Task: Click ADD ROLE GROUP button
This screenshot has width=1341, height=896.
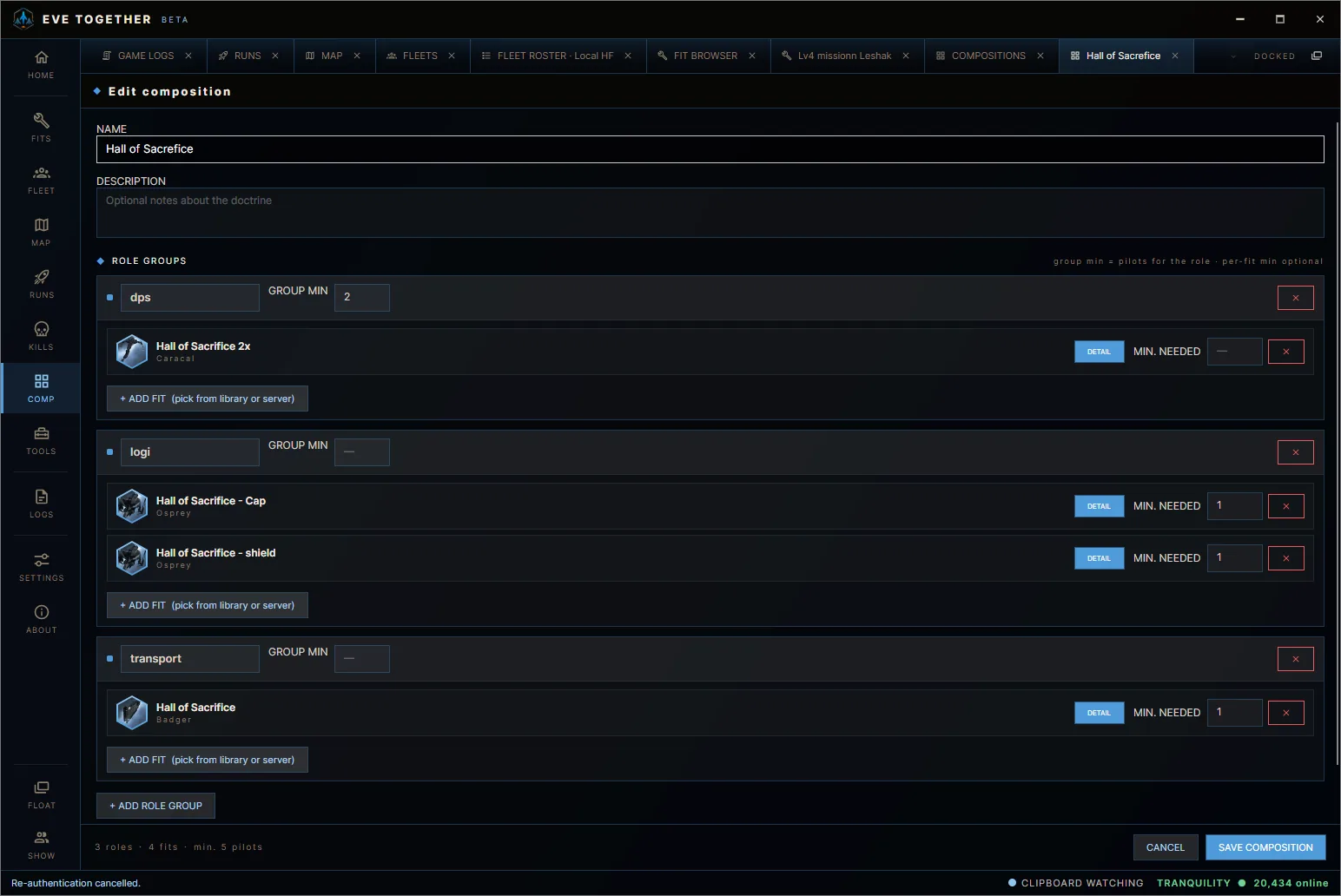Action: 156,806
